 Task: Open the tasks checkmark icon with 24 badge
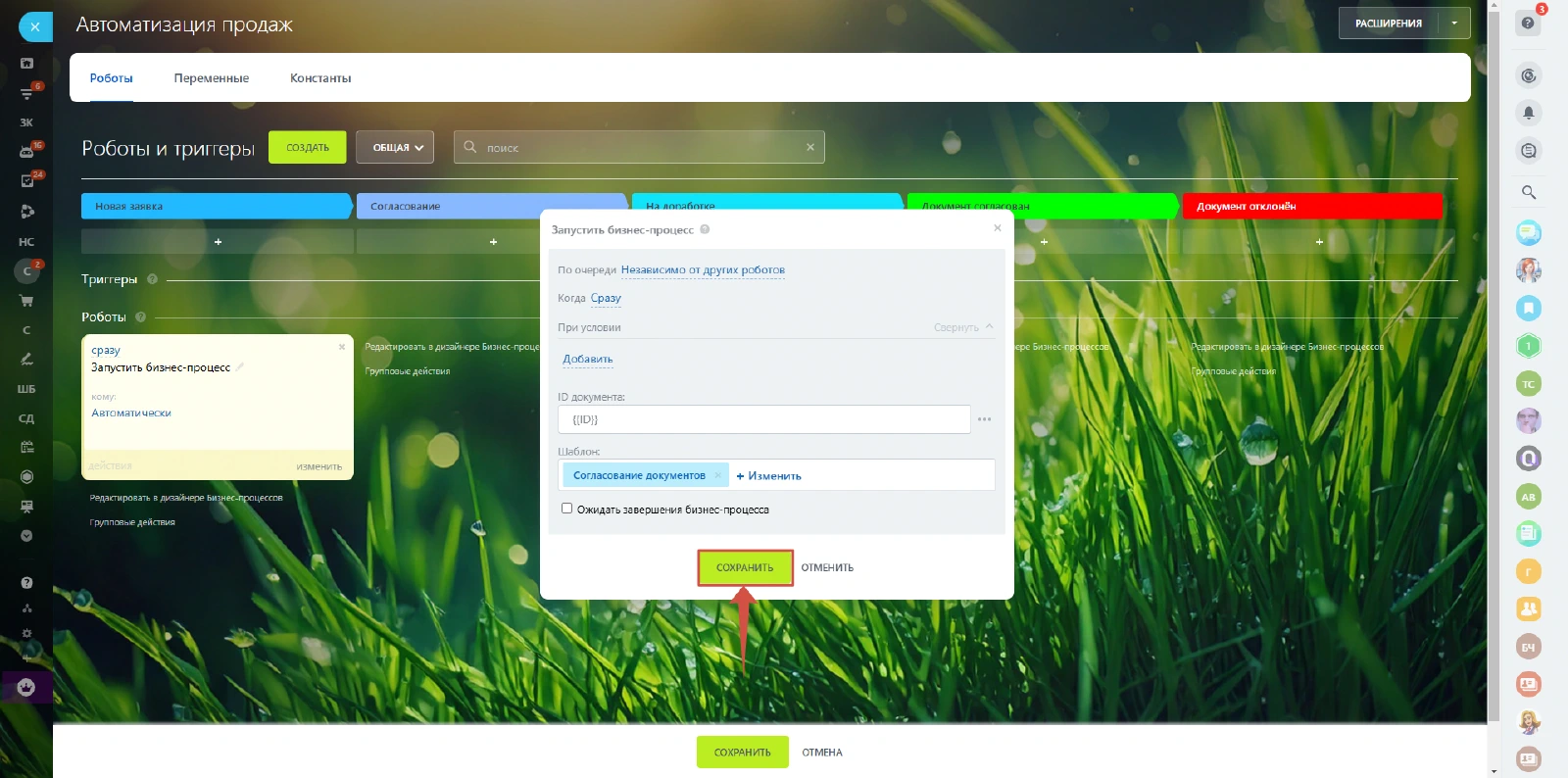click(x=26, y=181)
